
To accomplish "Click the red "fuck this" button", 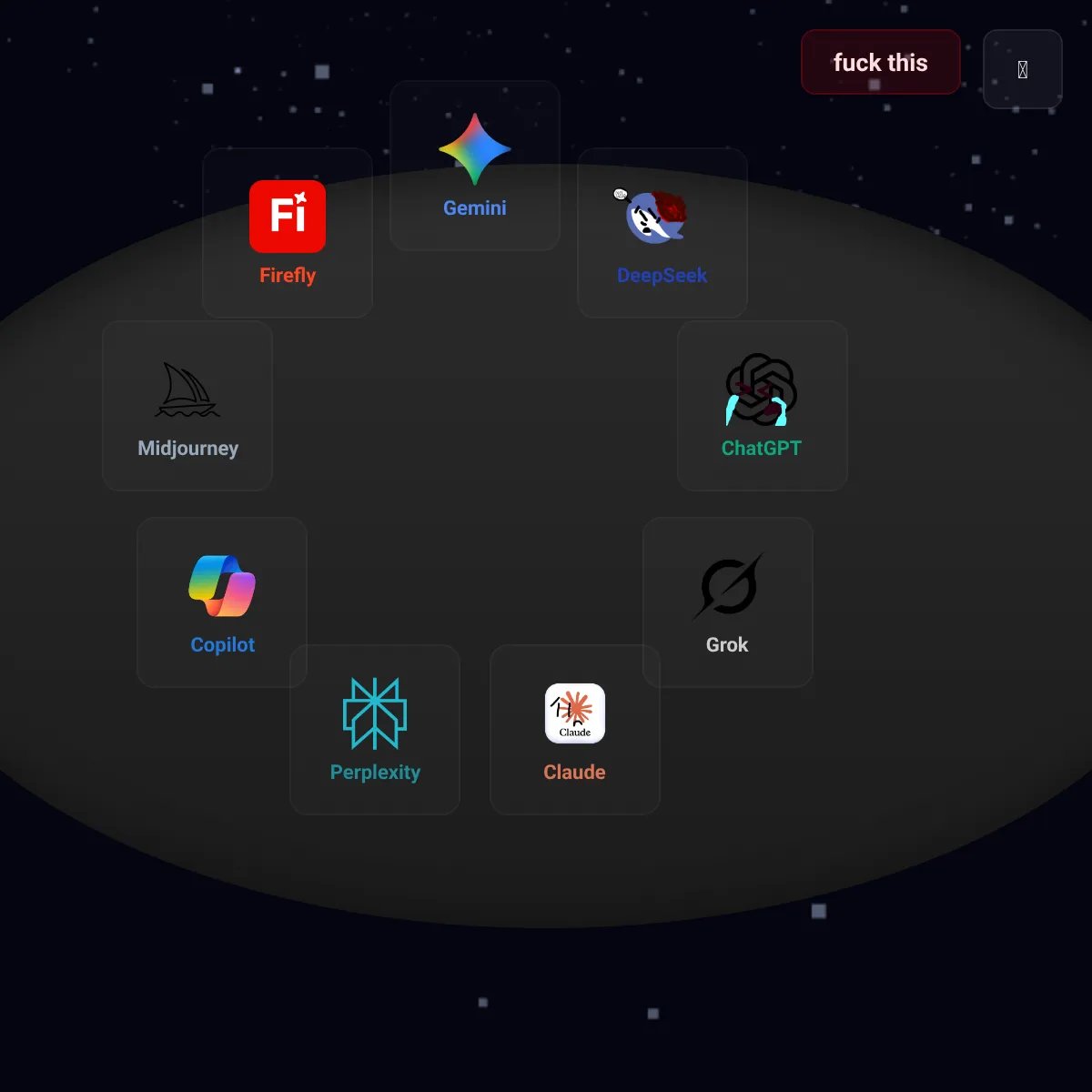I will (881, 62).
